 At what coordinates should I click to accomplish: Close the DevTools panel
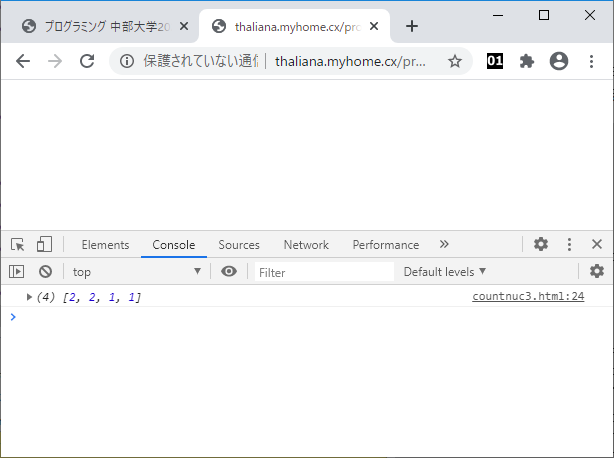[x=597, y=245]
